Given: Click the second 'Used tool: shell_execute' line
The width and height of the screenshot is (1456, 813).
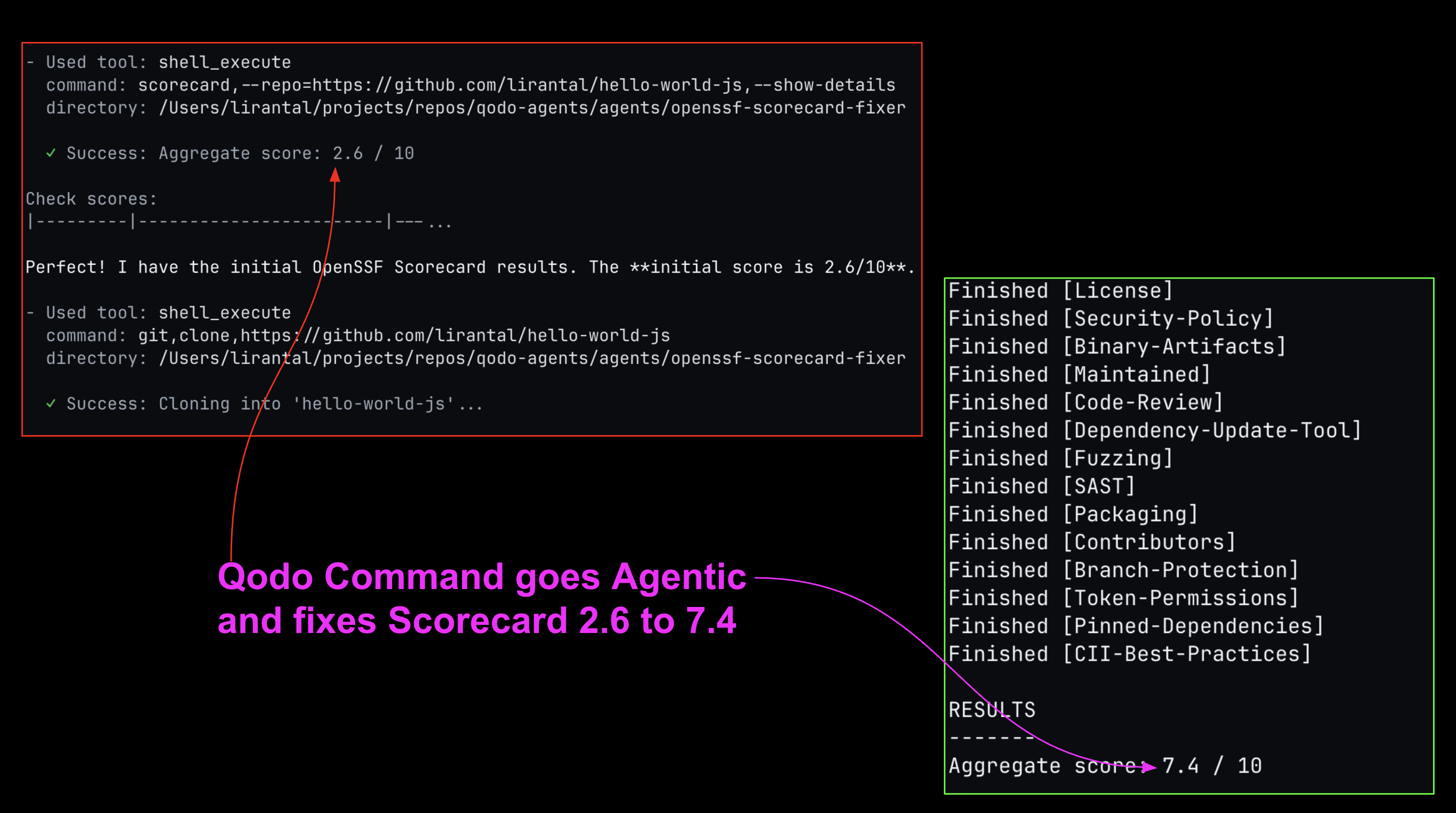Looking at the screenshot, I should tap(158, 312).
